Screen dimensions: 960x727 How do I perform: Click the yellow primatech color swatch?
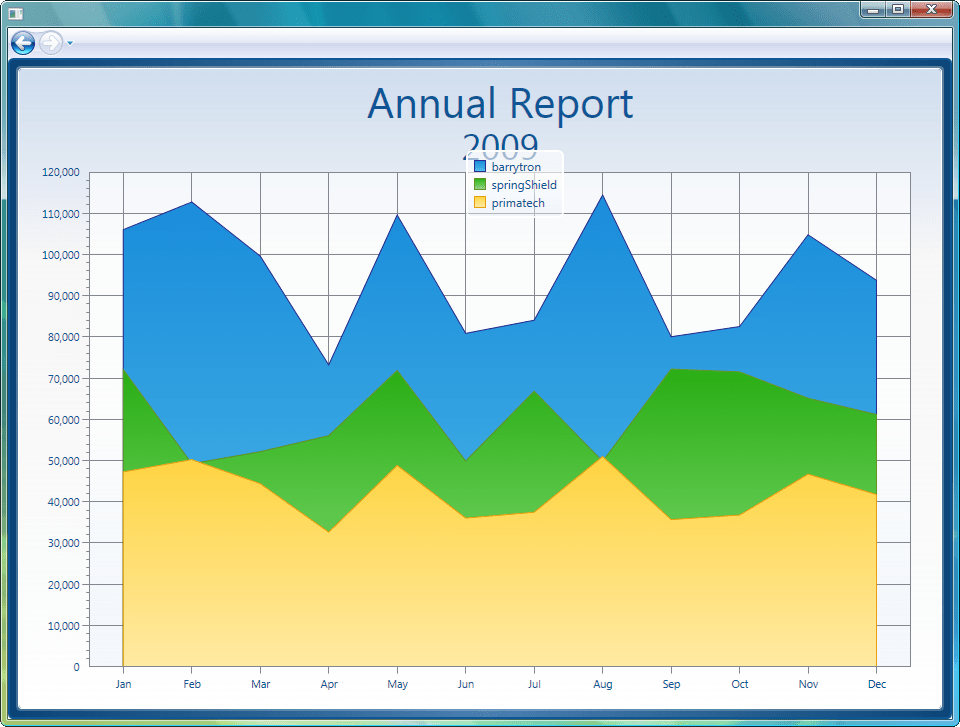click(x=482, y=202)
